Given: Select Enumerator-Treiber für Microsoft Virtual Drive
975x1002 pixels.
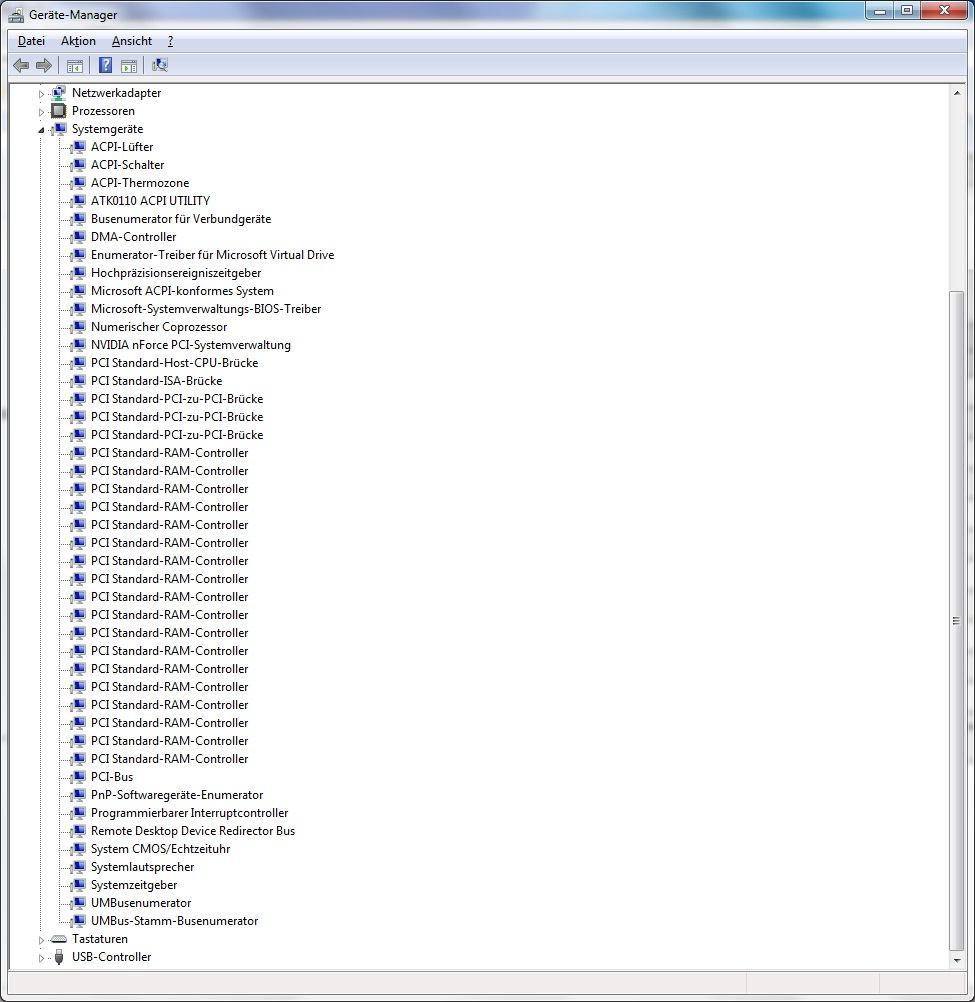Looking at the screenshot, I should click(212, 254).
